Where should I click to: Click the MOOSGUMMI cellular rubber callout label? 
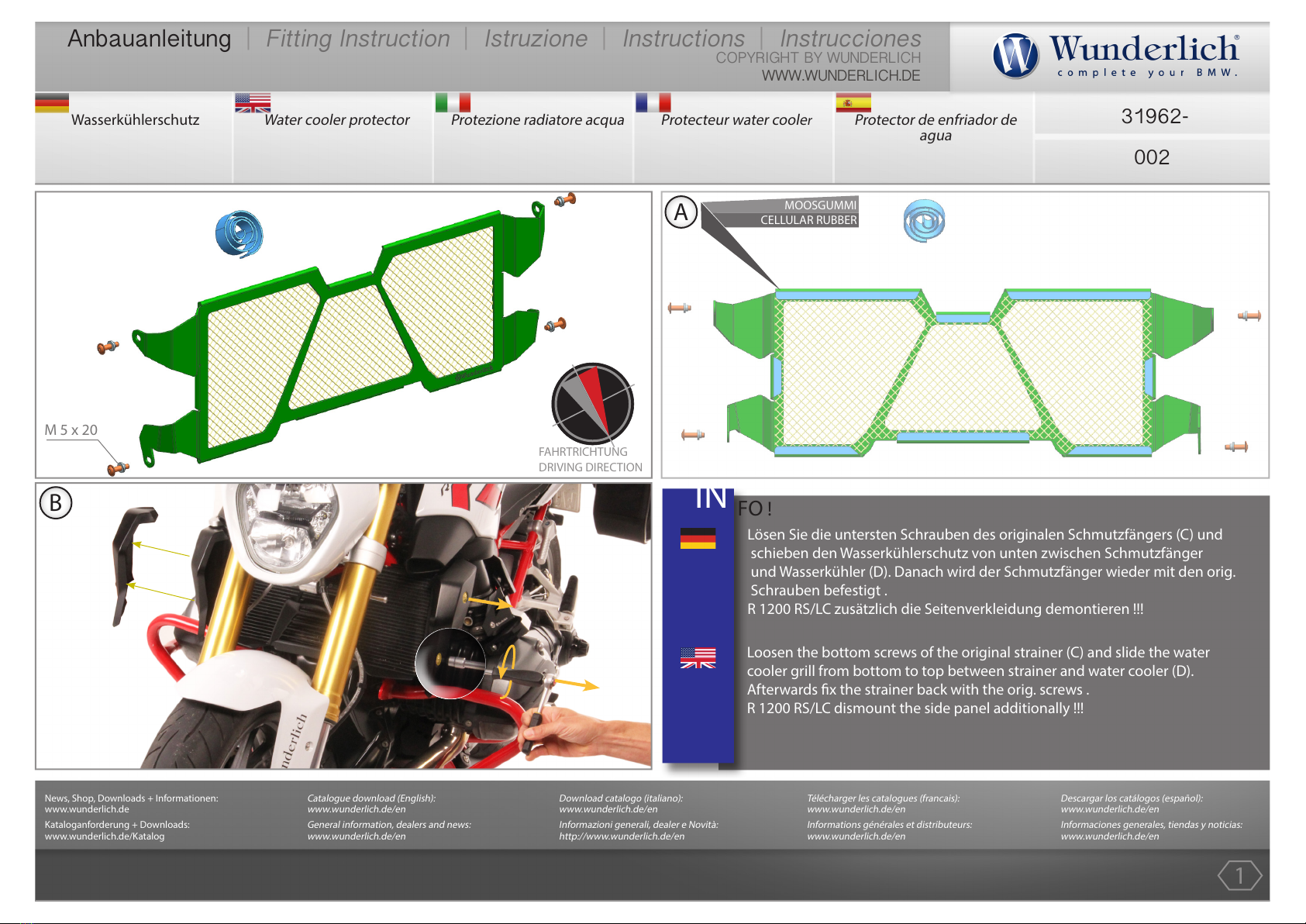pos(808,212)
